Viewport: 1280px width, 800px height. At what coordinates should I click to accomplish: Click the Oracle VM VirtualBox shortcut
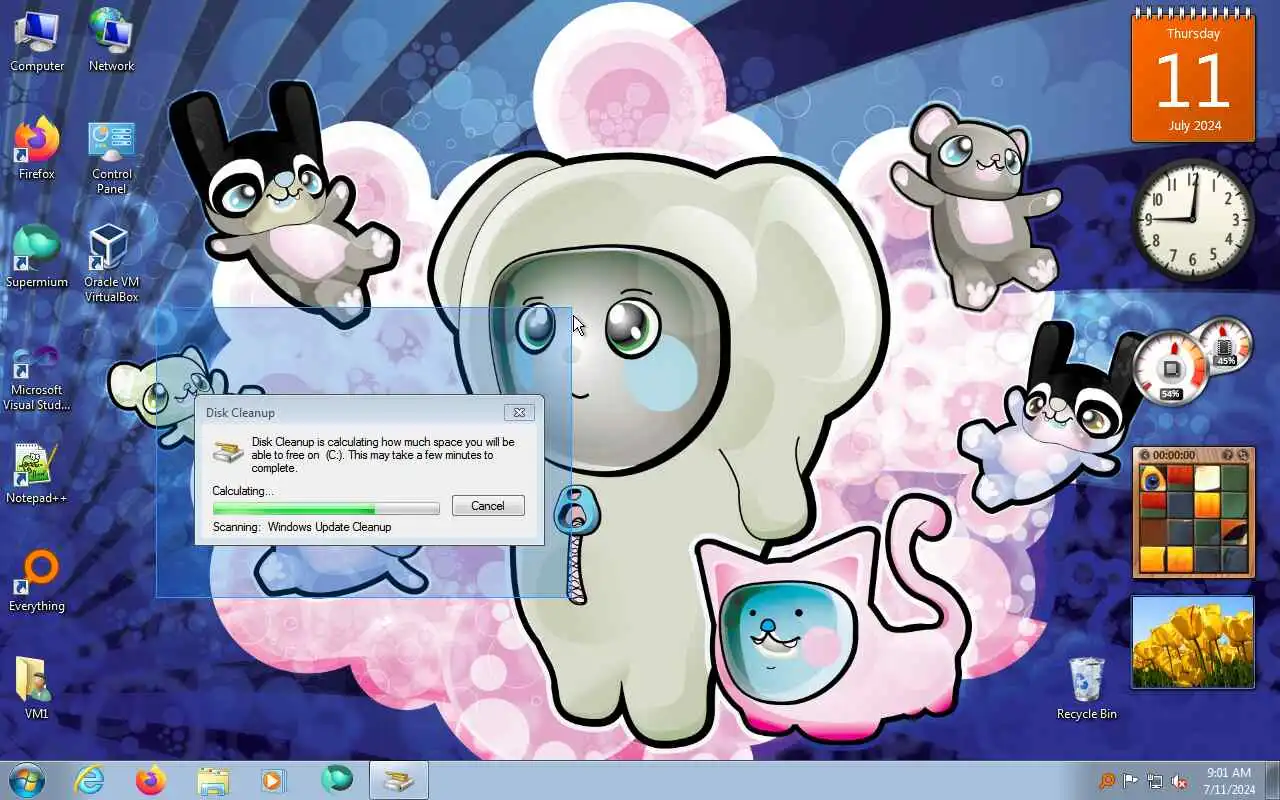tap(111, 263)
